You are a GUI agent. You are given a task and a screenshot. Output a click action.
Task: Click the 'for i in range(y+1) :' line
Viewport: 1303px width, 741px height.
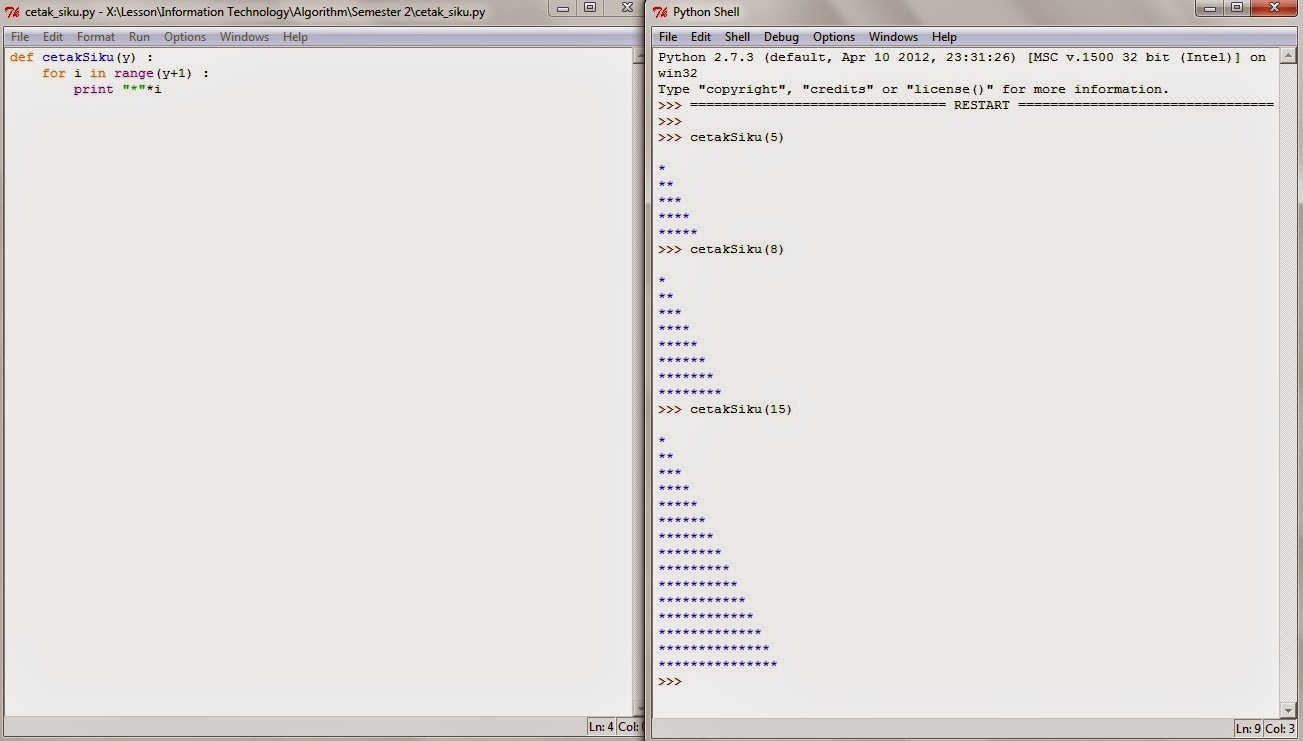point(126,73)
